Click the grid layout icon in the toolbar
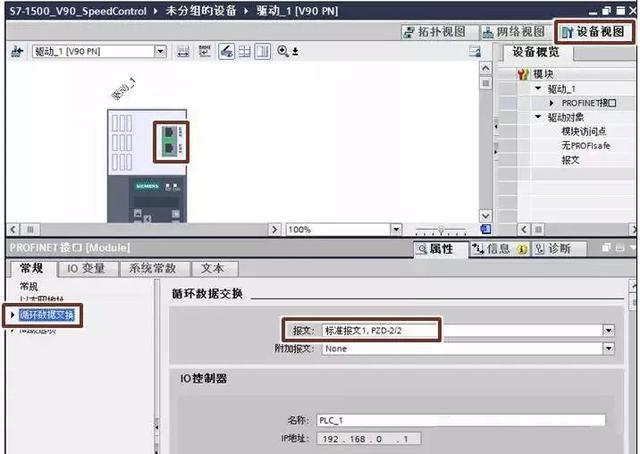The image size is (640, 454). tap(244, 51)
